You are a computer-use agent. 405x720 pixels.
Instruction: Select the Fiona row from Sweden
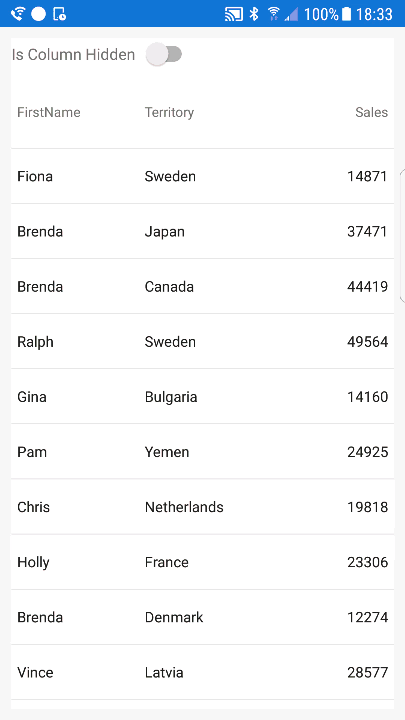point(202,176)
